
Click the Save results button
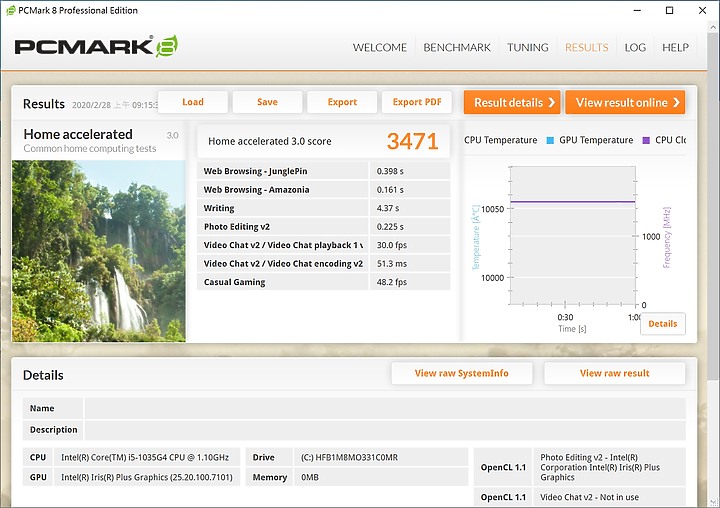click(267, 102)
